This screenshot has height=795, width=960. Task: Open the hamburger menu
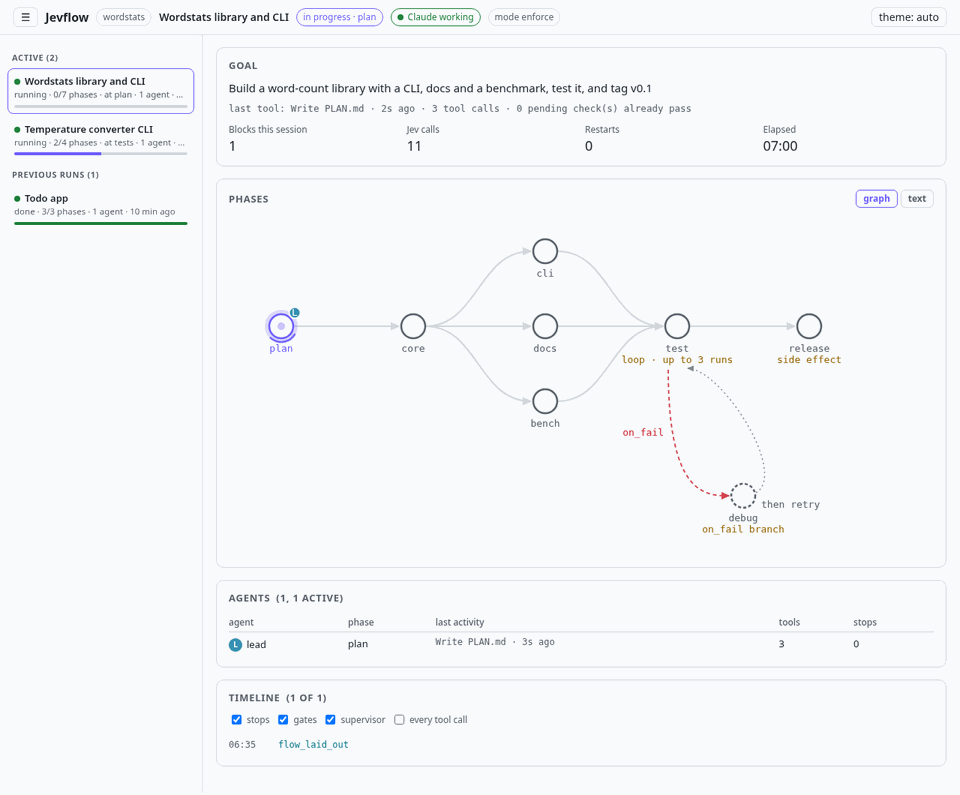26,17
